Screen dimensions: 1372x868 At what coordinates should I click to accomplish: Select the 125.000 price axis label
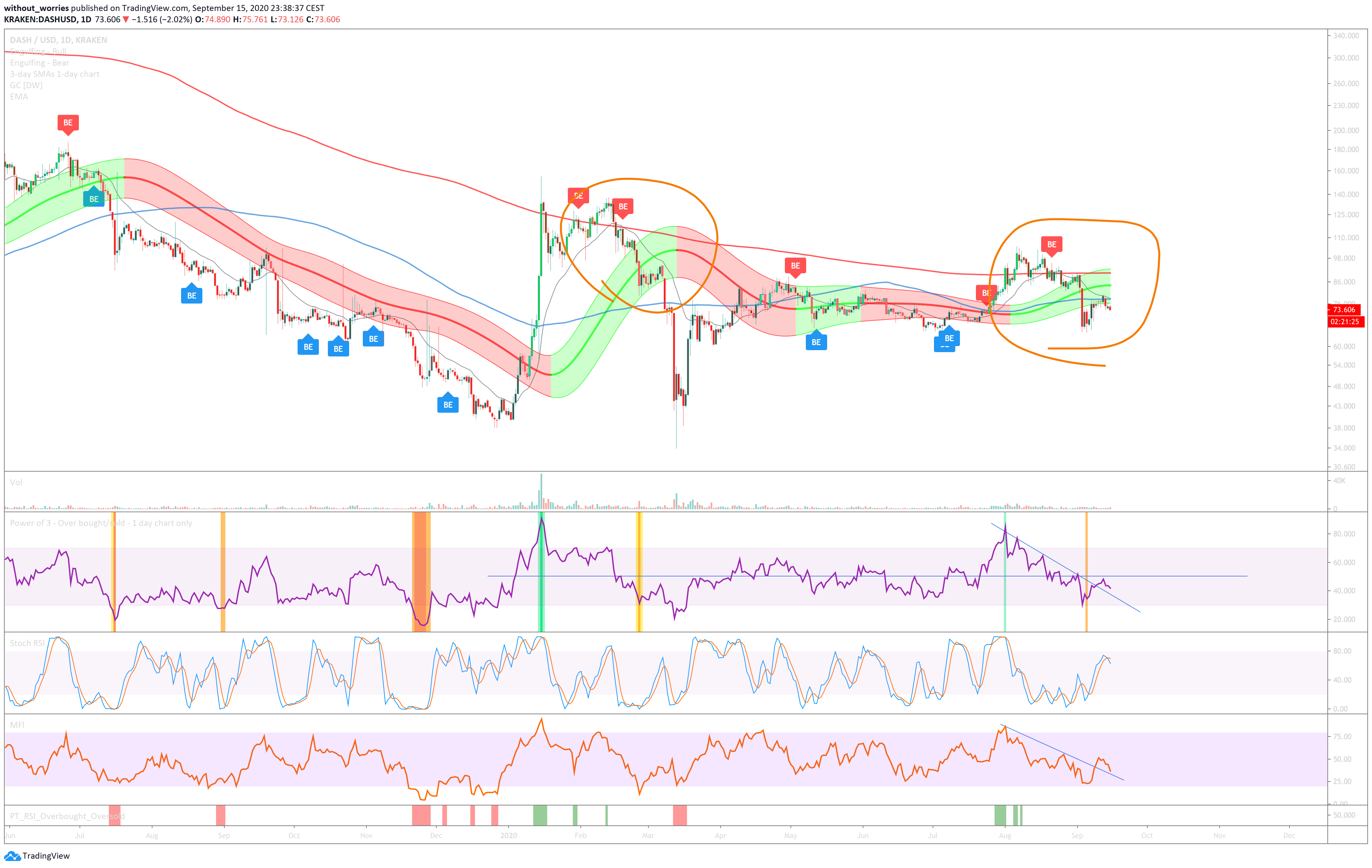1346,215
